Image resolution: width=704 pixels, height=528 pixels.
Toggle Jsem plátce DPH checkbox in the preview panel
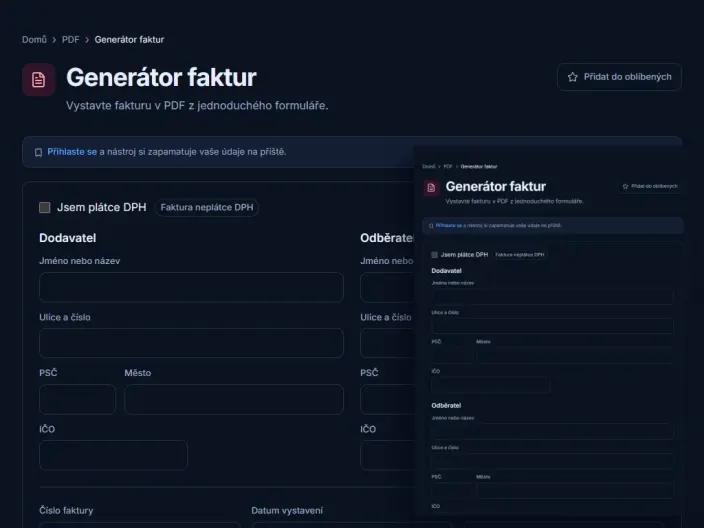[434, 255]
